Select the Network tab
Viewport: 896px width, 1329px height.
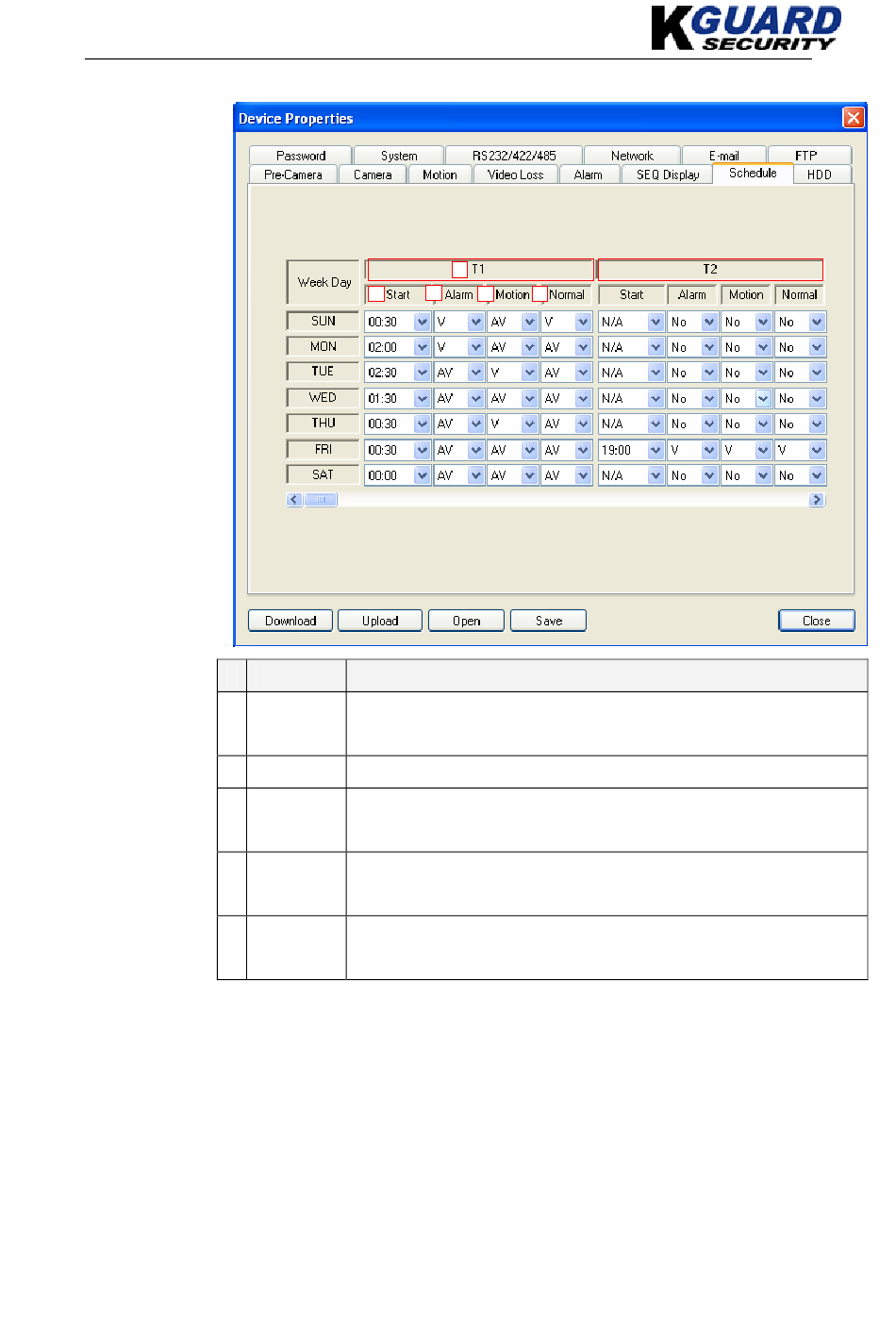pyautogui.click(x=632, y=156)
